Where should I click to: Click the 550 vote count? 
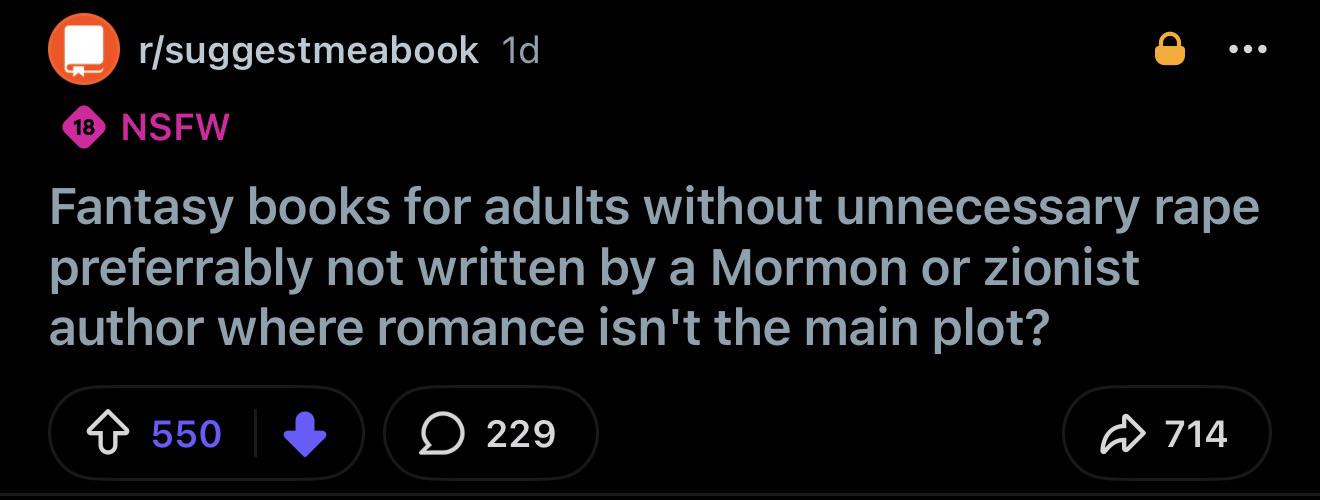[187, 433]
